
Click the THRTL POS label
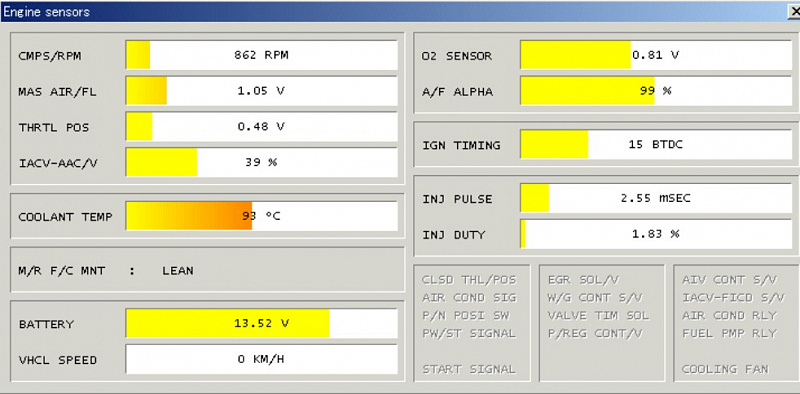pyautogui.click(x=54, y=128)
